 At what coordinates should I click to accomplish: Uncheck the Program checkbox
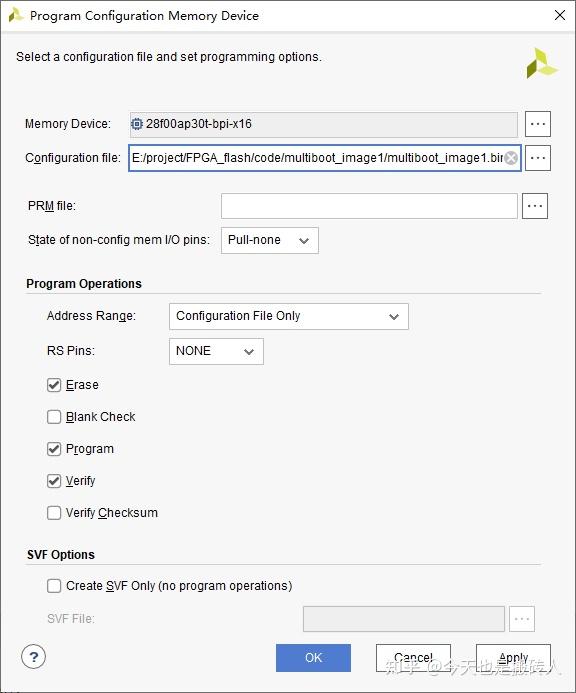click(54, 449)
